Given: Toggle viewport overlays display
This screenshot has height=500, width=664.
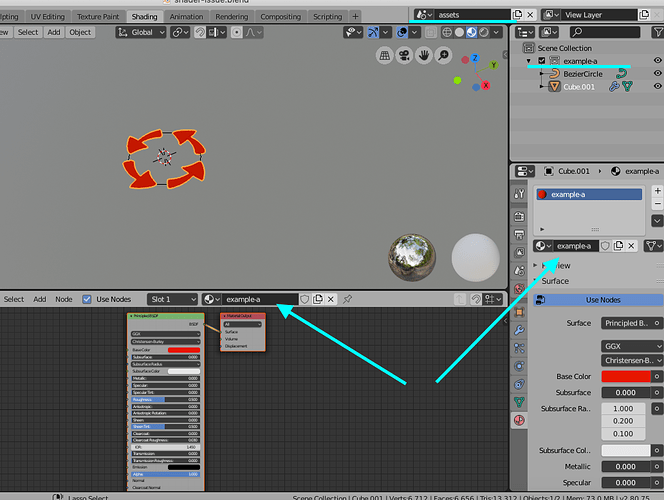Looking at the screenshot, I should click(402, 33).
